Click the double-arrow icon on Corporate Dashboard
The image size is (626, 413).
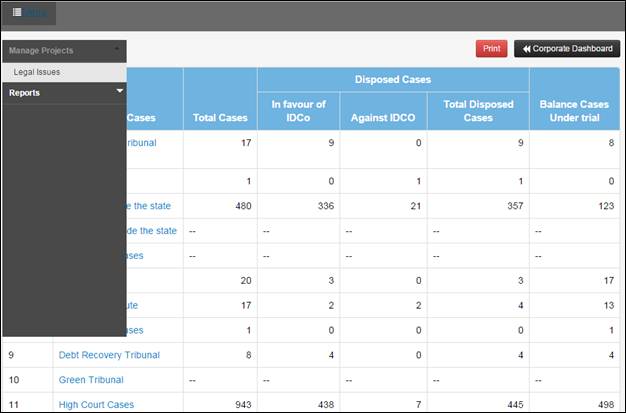tap(527, 49)
